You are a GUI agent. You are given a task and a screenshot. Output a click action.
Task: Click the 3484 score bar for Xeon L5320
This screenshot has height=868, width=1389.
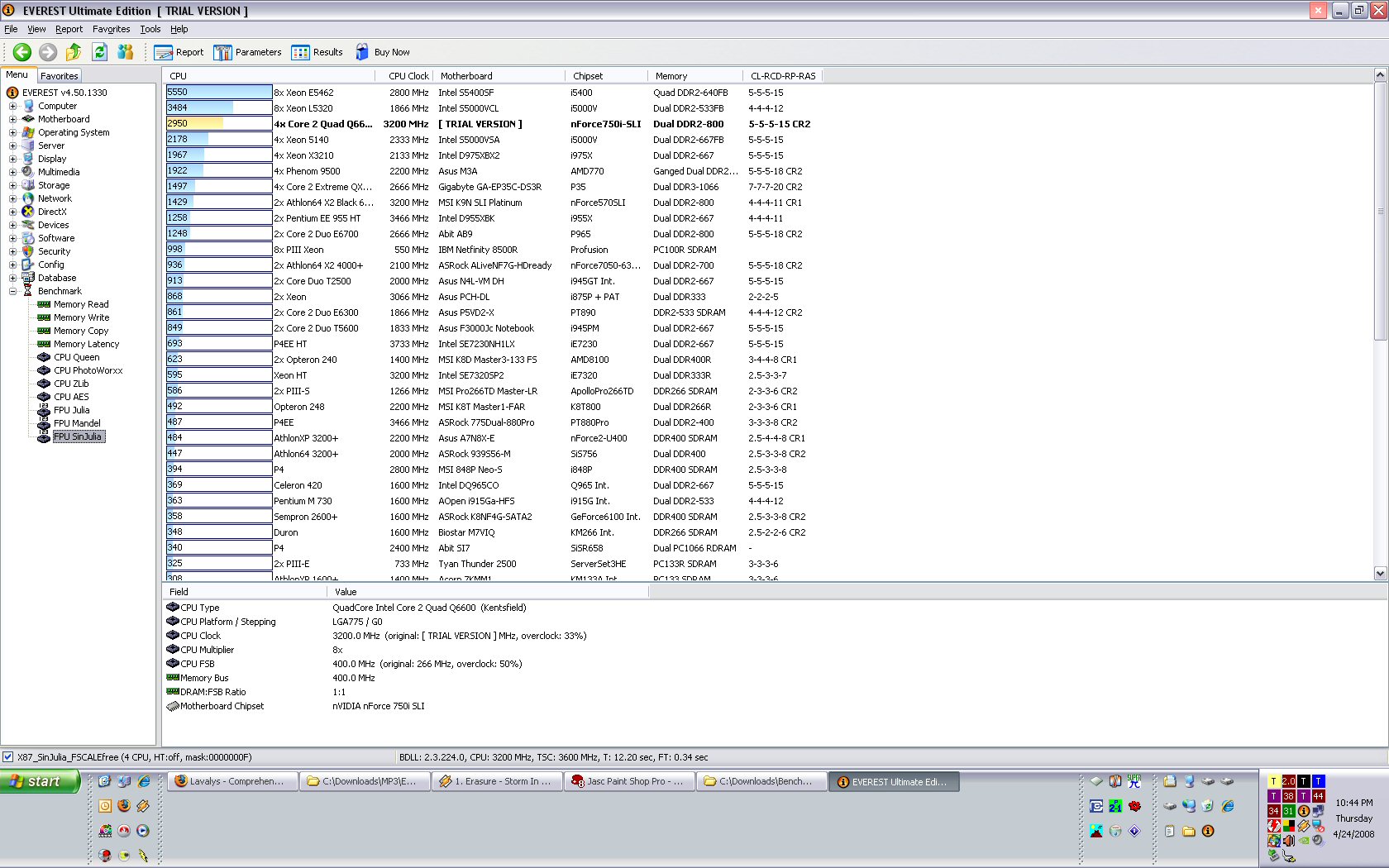(x=219, y=107)
